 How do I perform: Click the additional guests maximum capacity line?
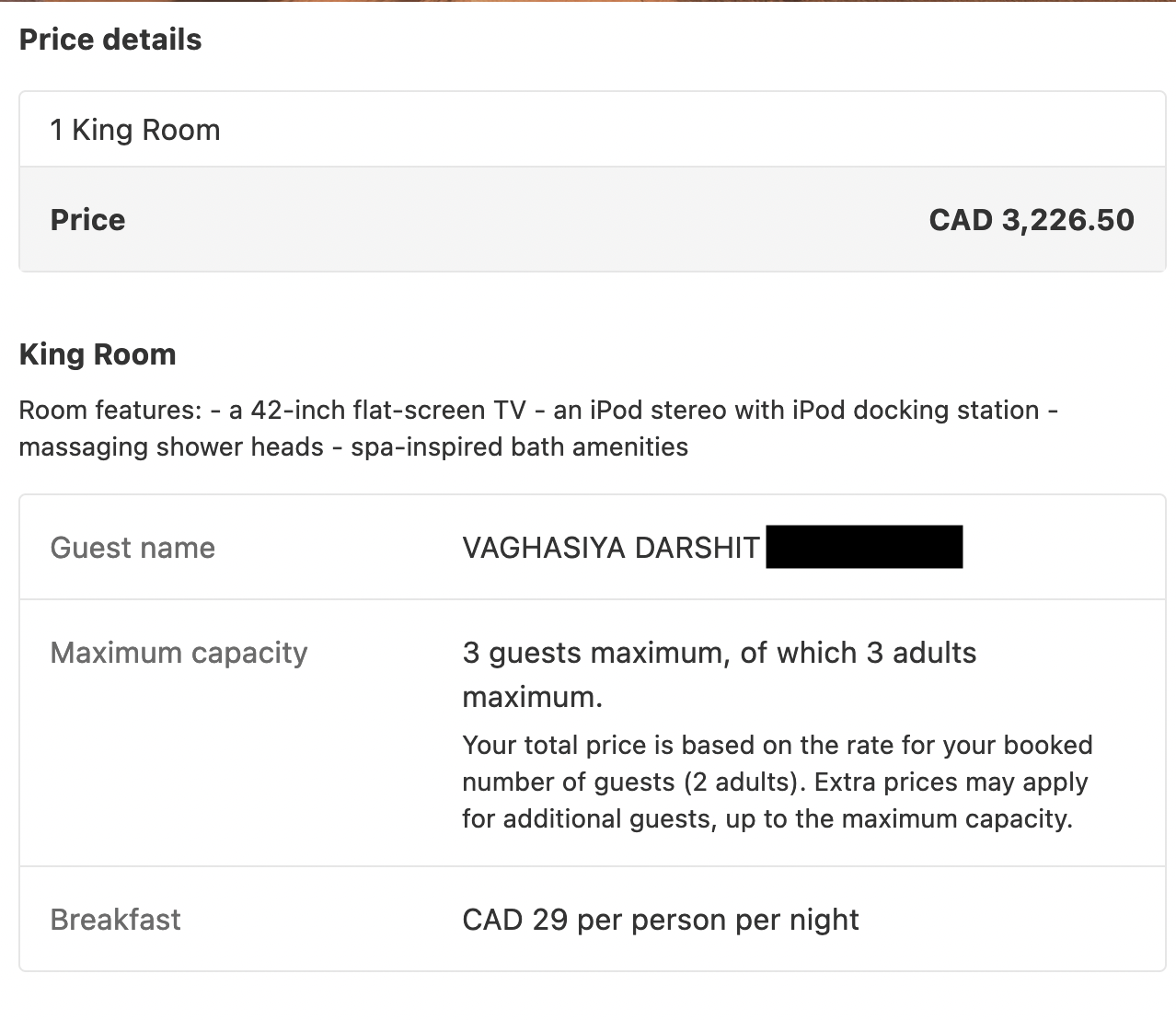click(767, 818)
